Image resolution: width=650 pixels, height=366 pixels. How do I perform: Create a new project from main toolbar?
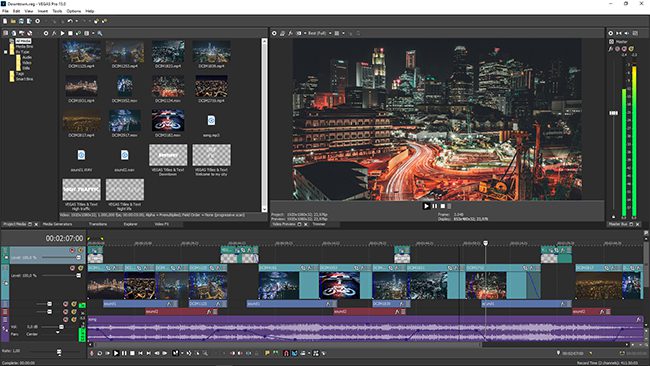pyautogui.click(x=5, y=21)
